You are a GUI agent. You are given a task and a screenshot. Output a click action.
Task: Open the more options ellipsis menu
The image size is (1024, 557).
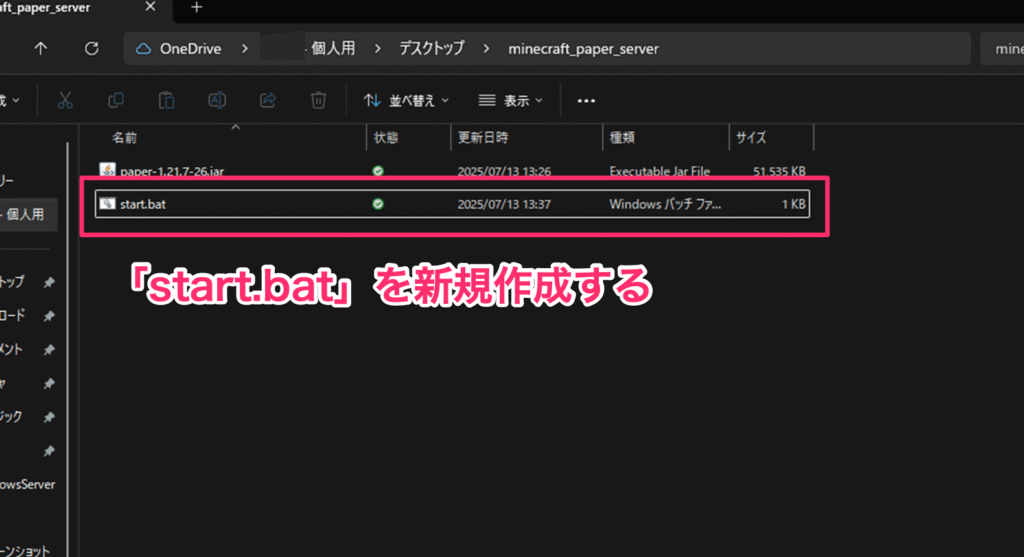point(586,101)
